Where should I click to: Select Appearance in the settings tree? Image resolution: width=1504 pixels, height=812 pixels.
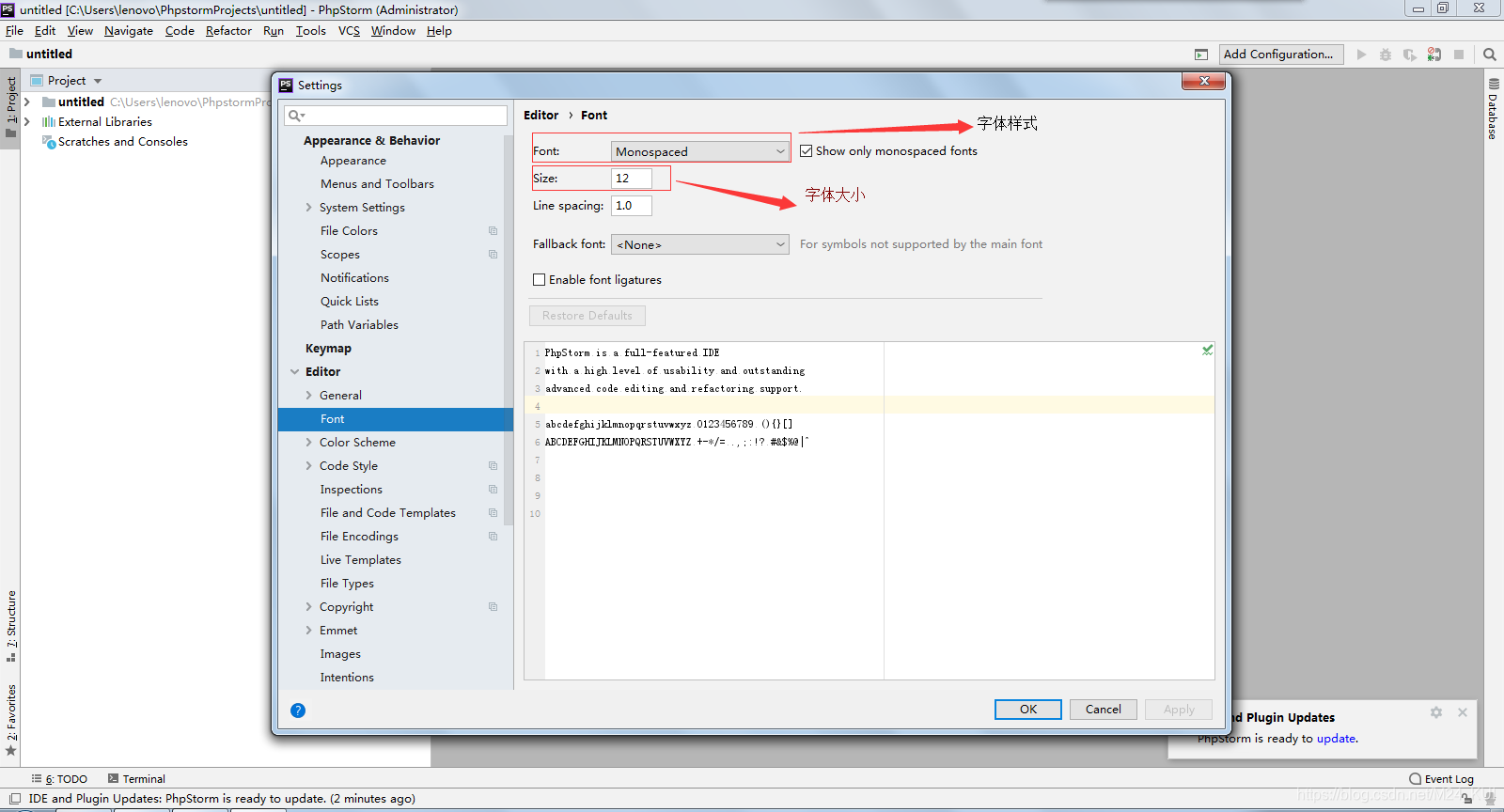click(352, 161)
